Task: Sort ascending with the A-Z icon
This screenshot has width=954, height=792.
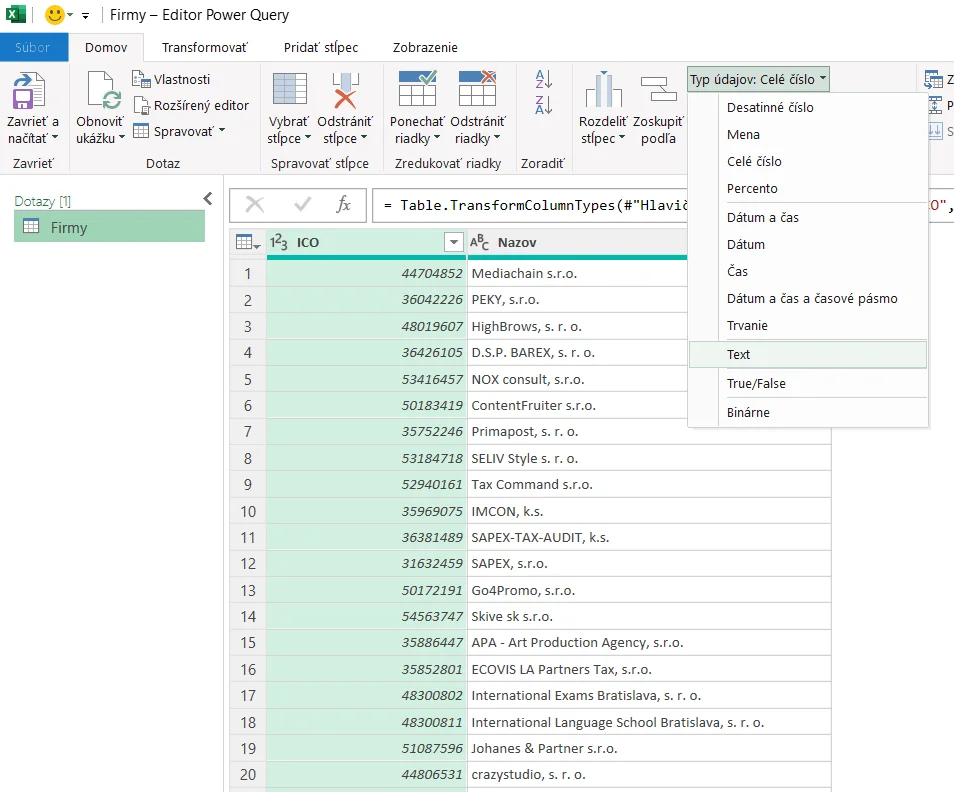Action: click(x=543, y=79)
